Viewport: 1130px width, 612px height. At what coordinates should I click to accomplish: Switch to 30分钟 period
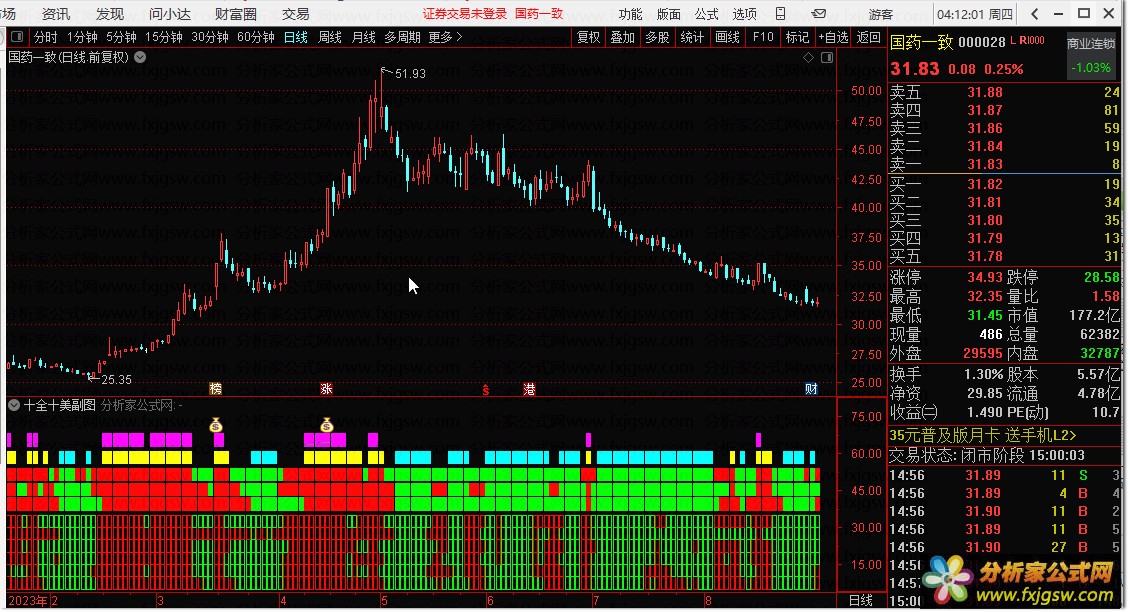[210, 37]
